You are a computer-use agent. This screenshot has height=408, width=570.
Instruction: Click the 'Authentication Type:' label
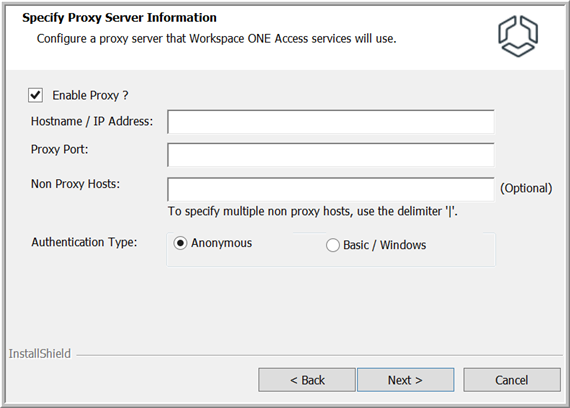point(84,242)
